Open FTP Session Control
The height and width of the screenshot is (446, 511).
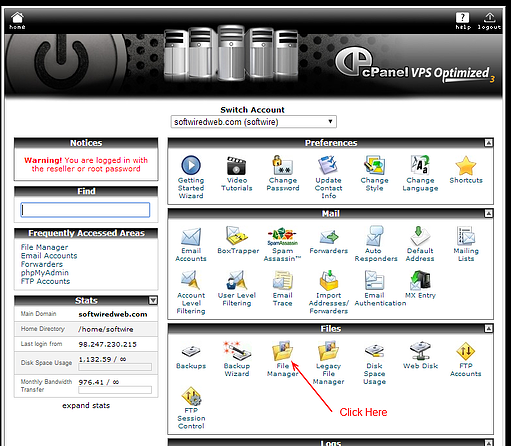[x=191, y=396]
